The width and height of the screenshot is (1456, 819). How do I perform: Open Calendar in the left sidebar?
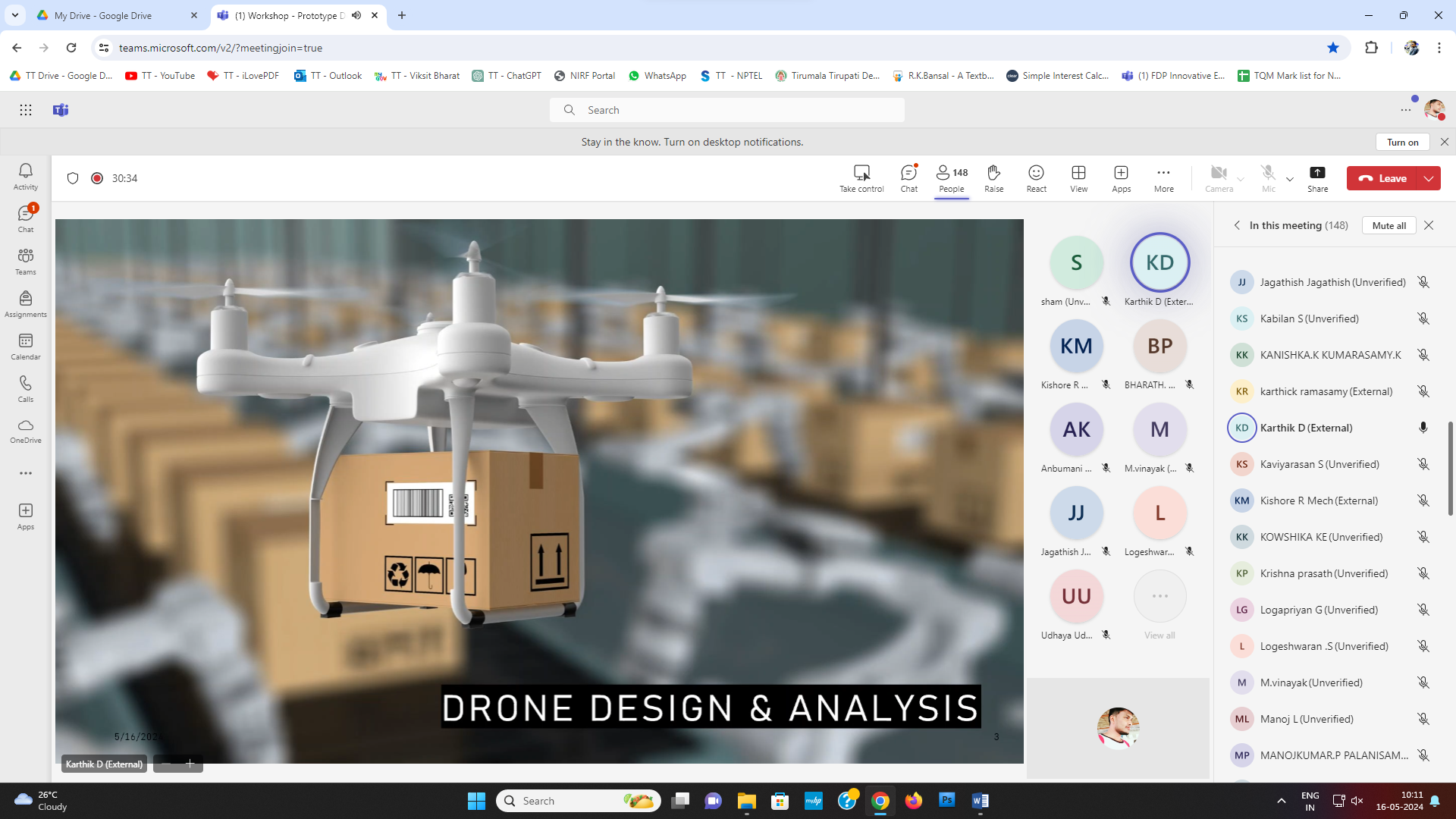26,347
